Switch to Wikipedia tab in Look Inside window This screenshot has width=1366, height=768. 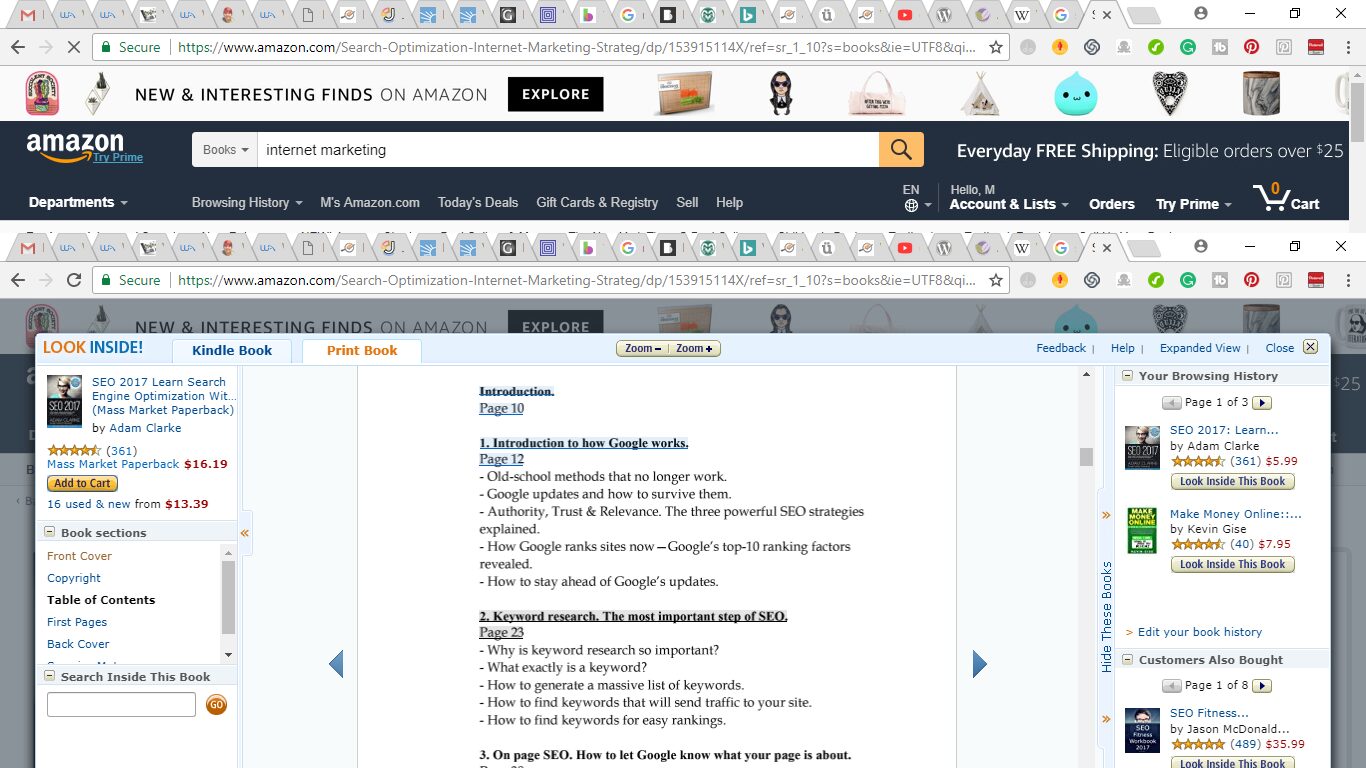tap(1021, 247)
